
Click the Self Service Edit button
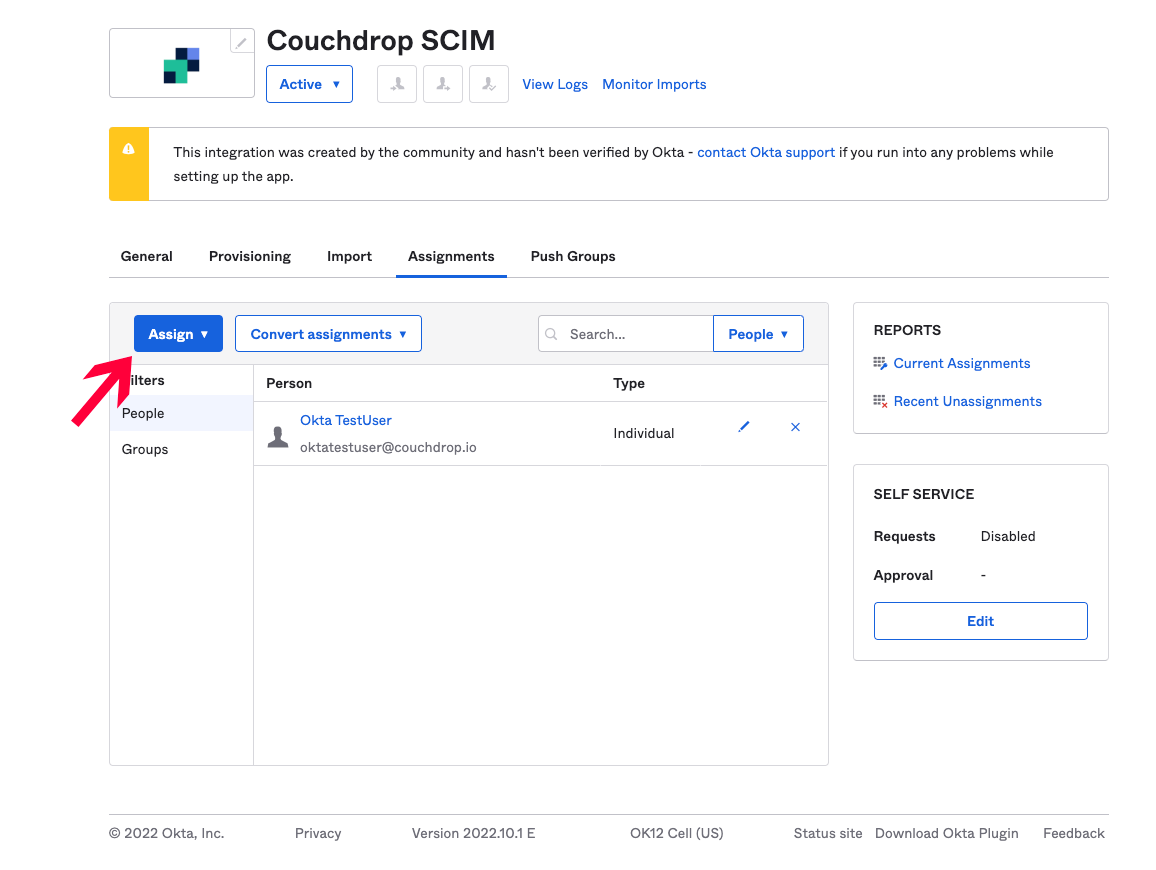(981, 621)
